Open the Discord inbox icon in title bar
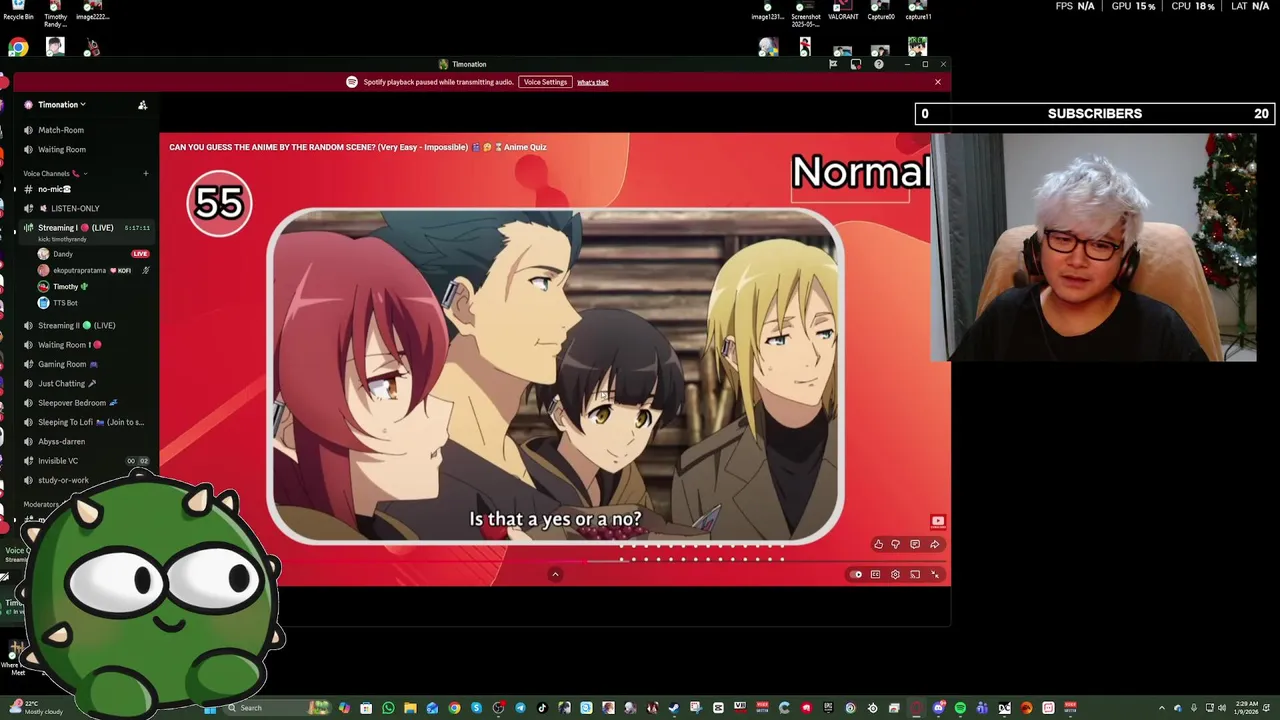Screen dimensions: 1280x720 point(855,64)
